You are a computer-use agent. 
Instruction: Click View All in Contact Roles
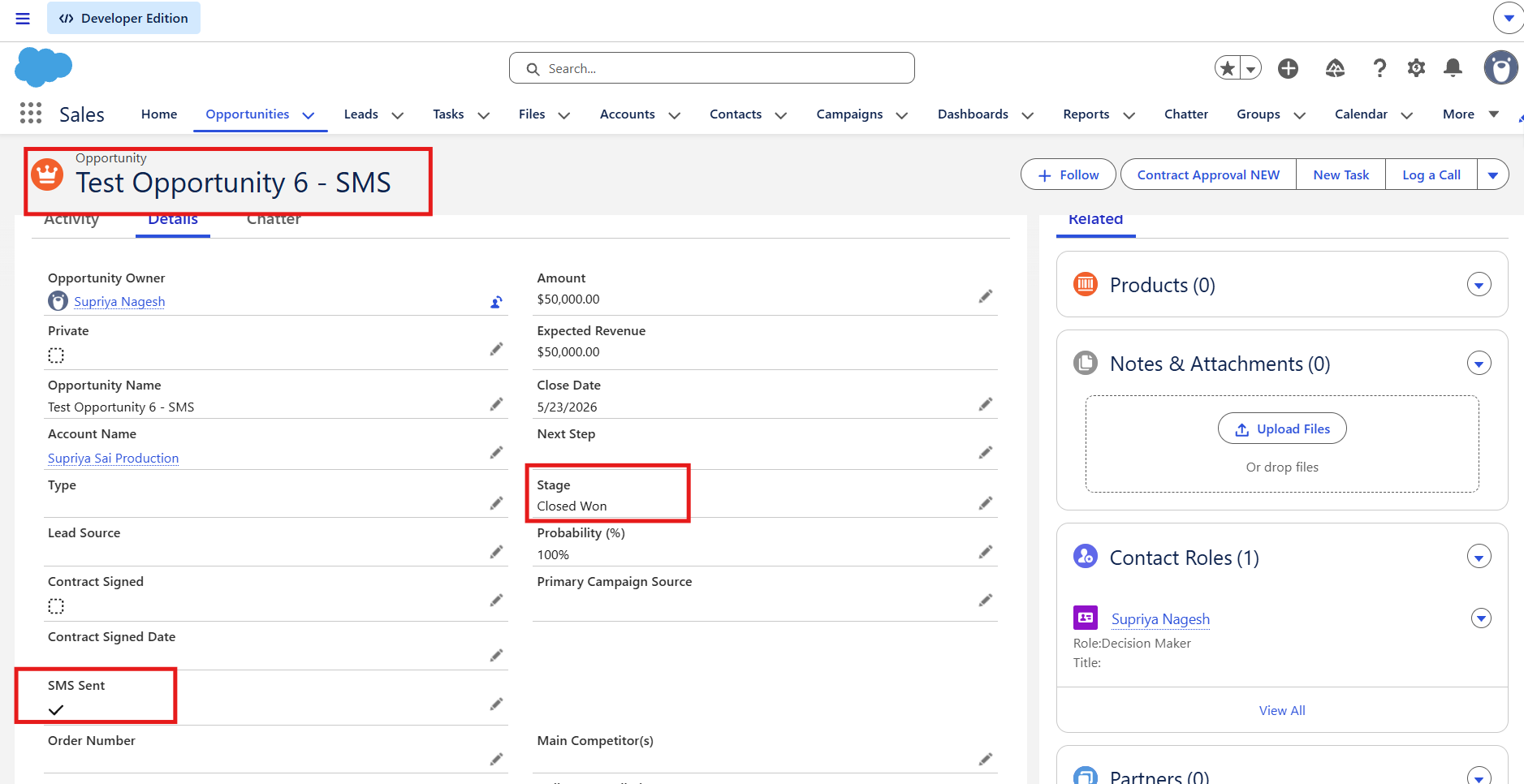(x=1282, y=710)
